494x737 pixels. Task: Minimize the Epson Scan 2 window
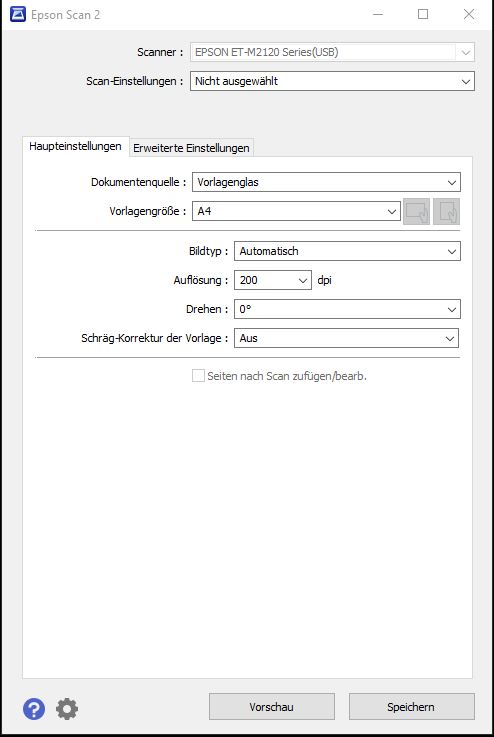tap(378, 15)
